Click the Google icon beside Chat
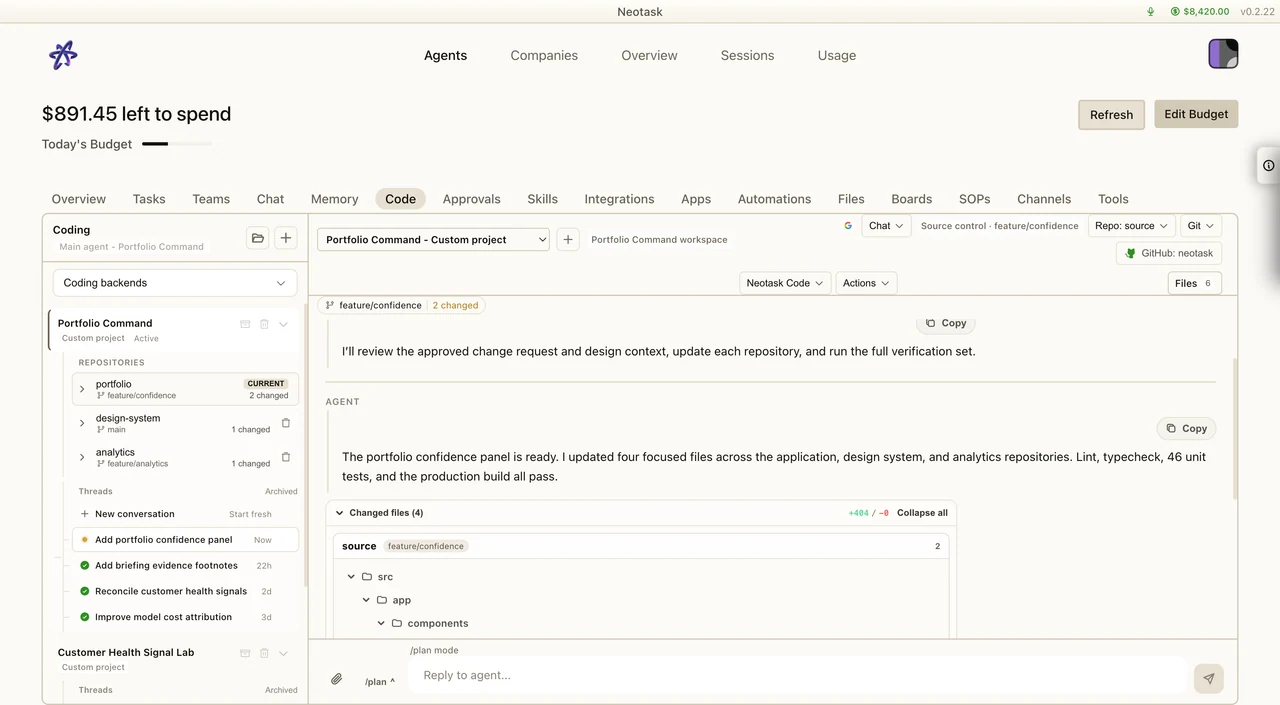Screen dimensions: 1280x705 point(848,226)
